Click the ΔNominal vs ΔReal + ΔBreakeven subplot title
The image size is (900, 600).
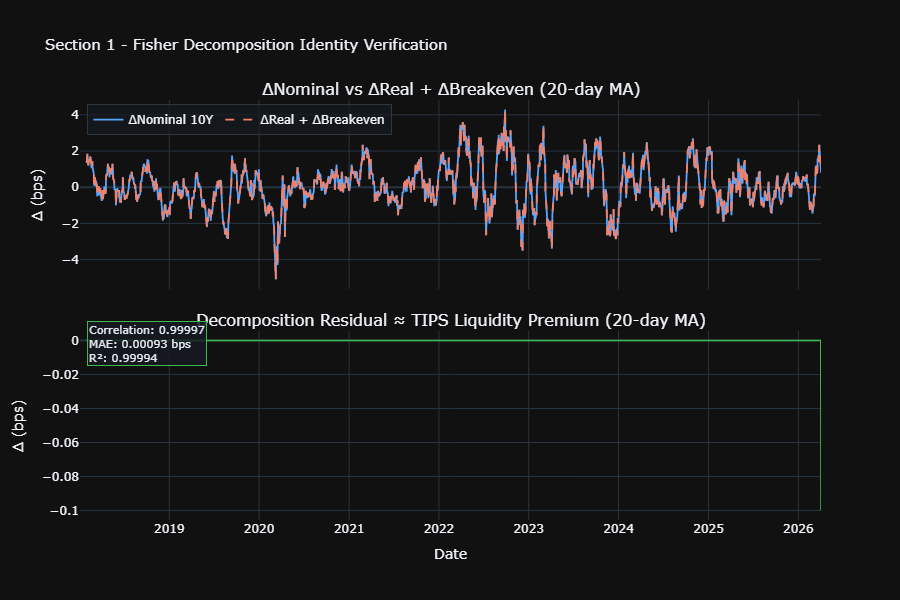coord(451,90)
